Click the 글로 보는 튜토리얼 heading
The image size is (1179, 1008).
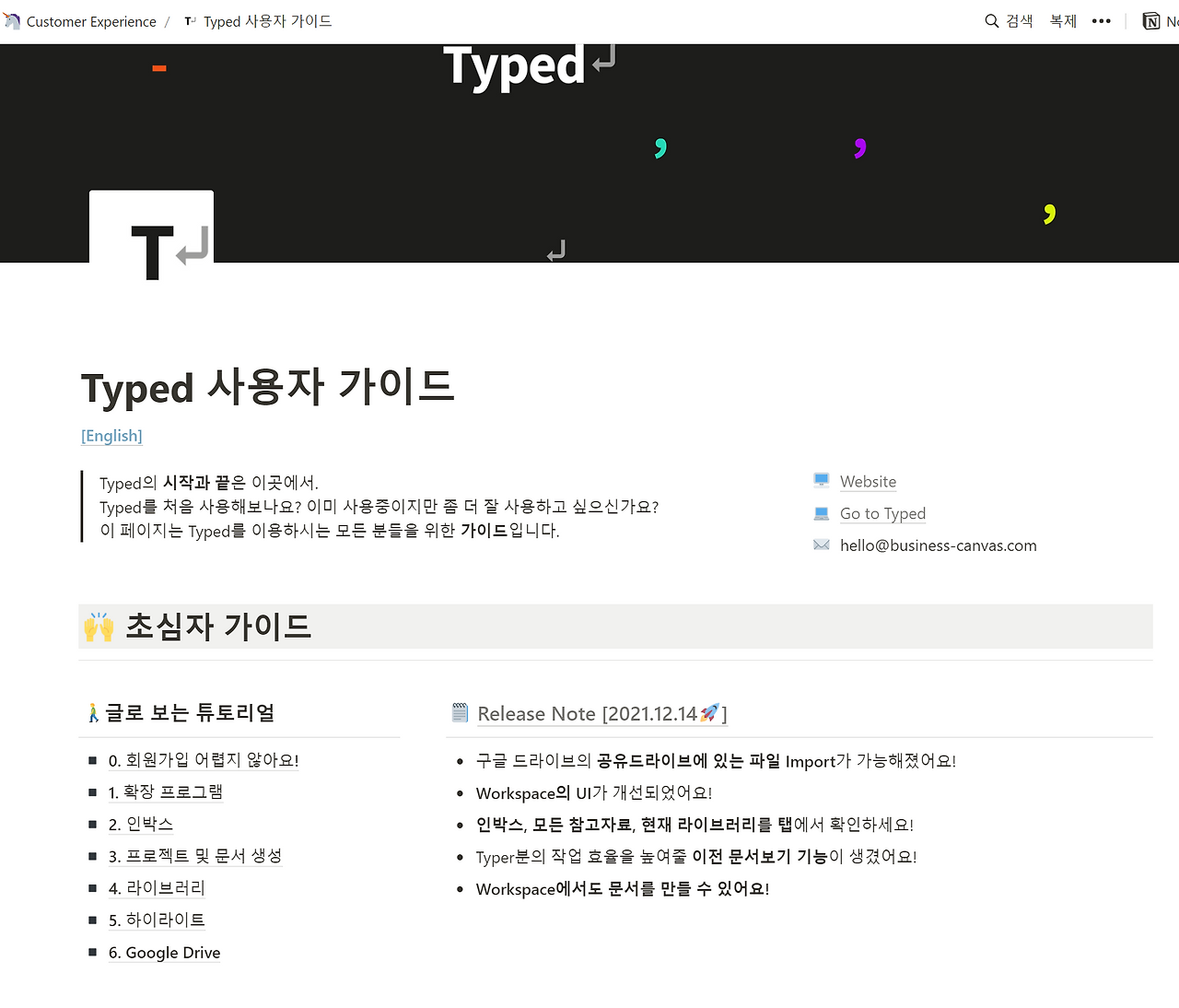[190, 712]
